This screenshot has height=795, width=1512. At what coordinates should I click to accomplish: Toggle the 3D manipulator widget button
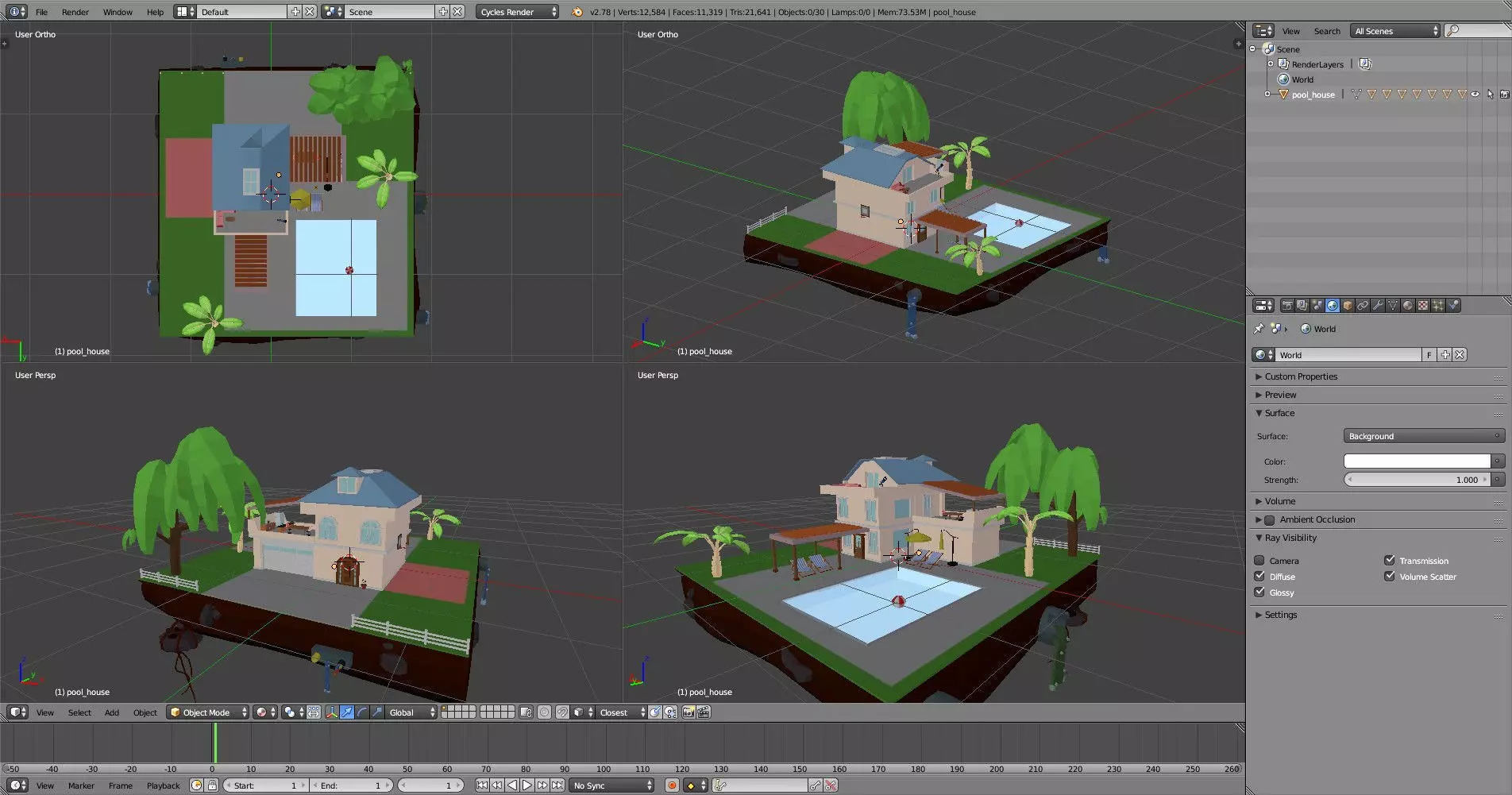click(332, 712)
